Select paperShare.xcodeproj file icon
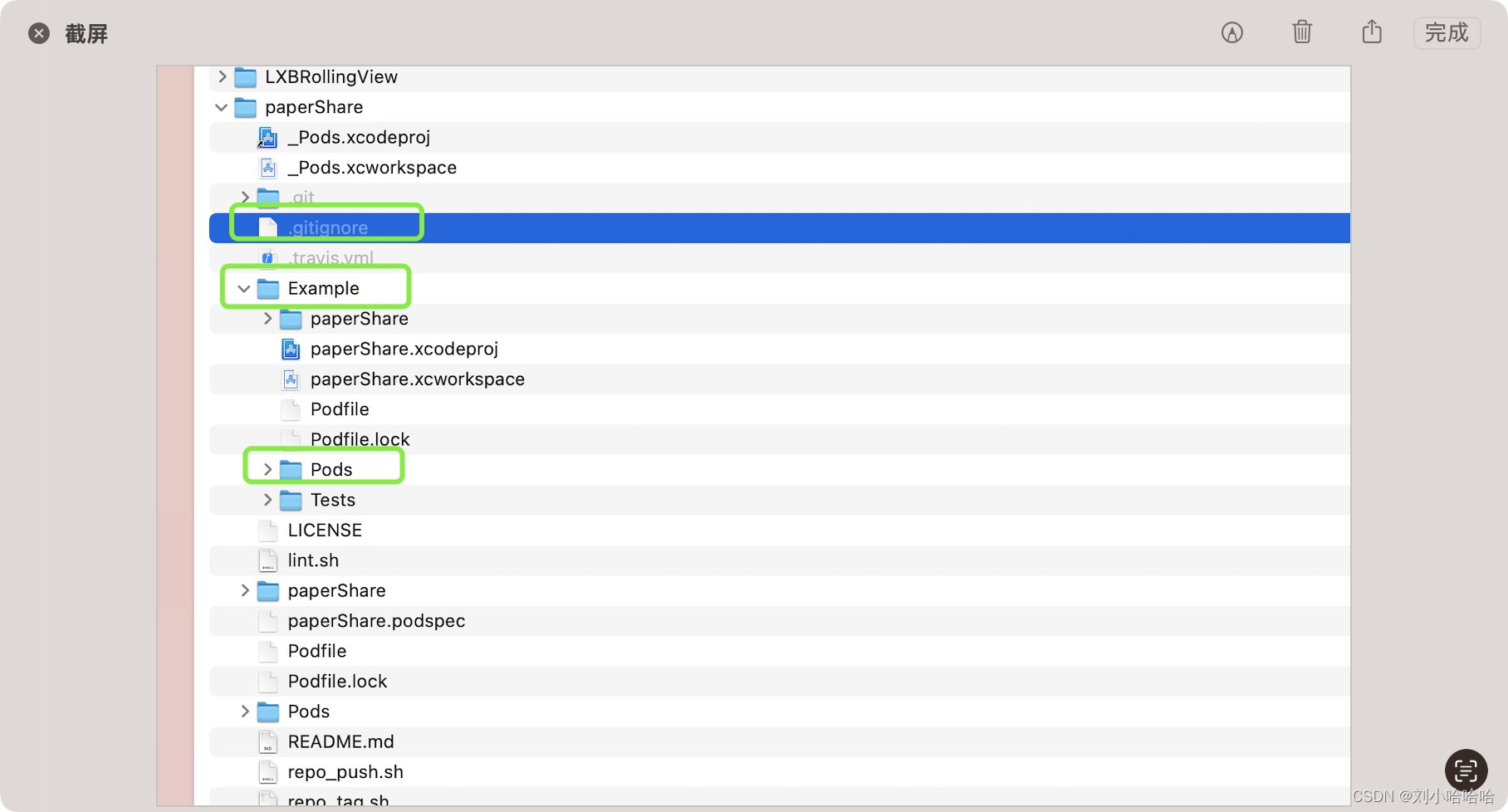 coord(291,350)
